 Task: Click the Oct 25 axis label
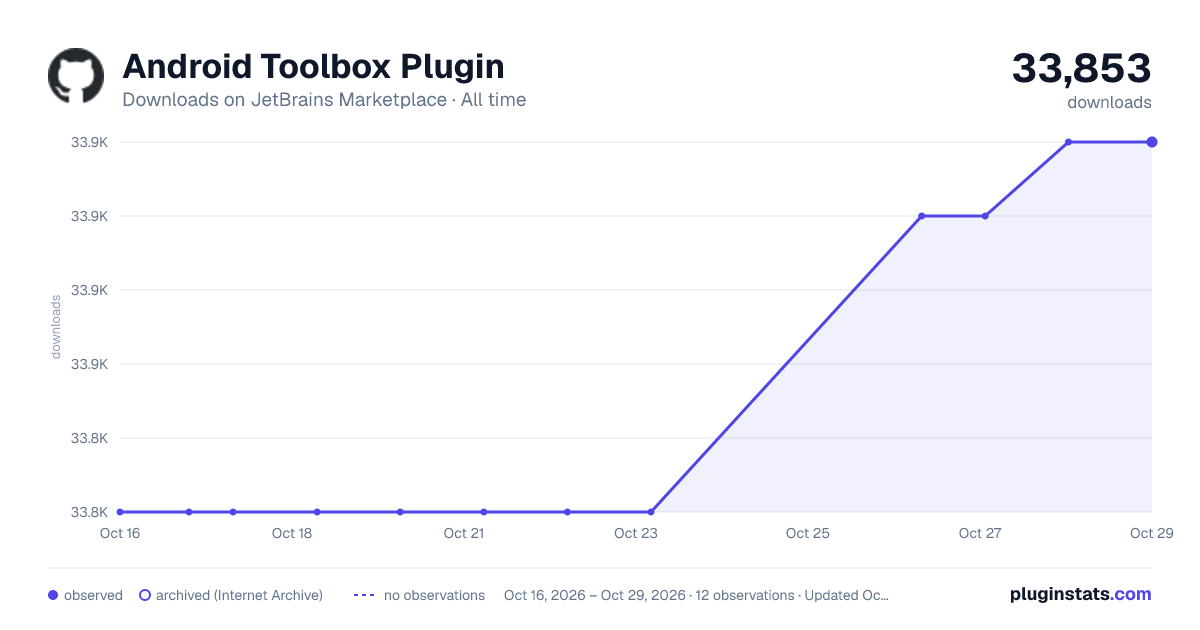coord(808,534)
